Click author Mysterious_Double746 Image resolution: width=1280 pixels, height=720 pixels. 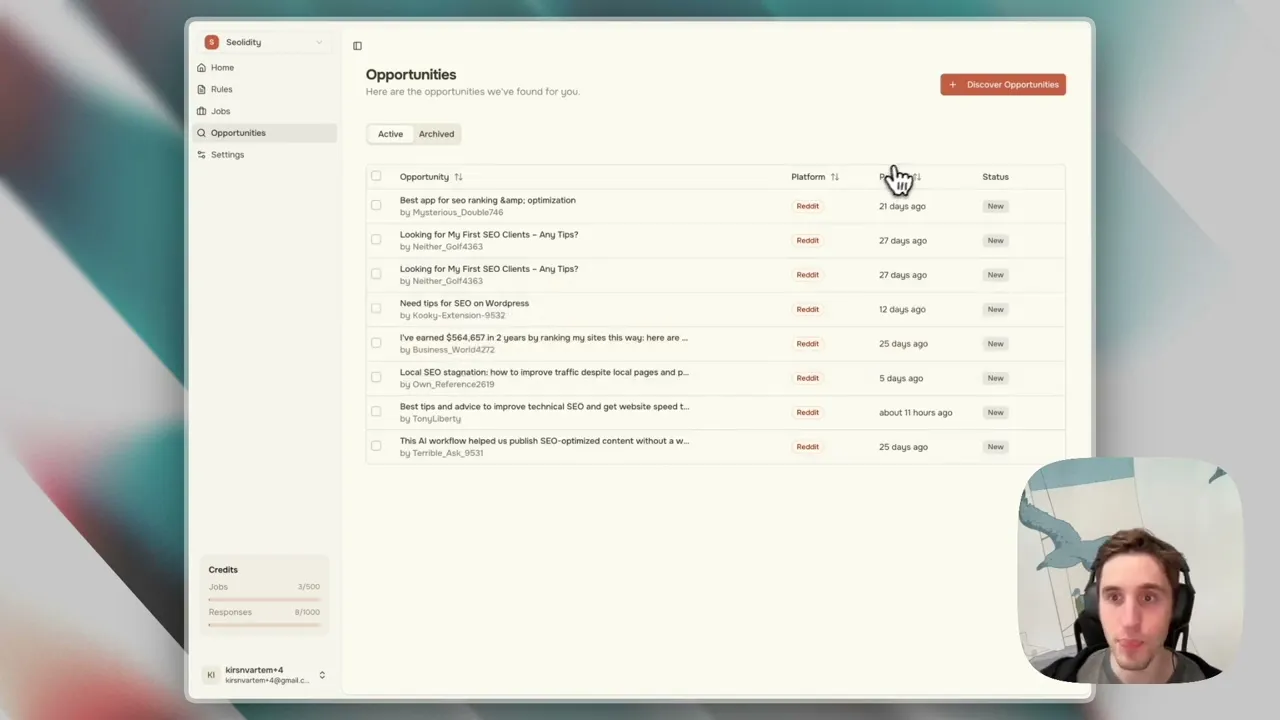pos(458,213)
